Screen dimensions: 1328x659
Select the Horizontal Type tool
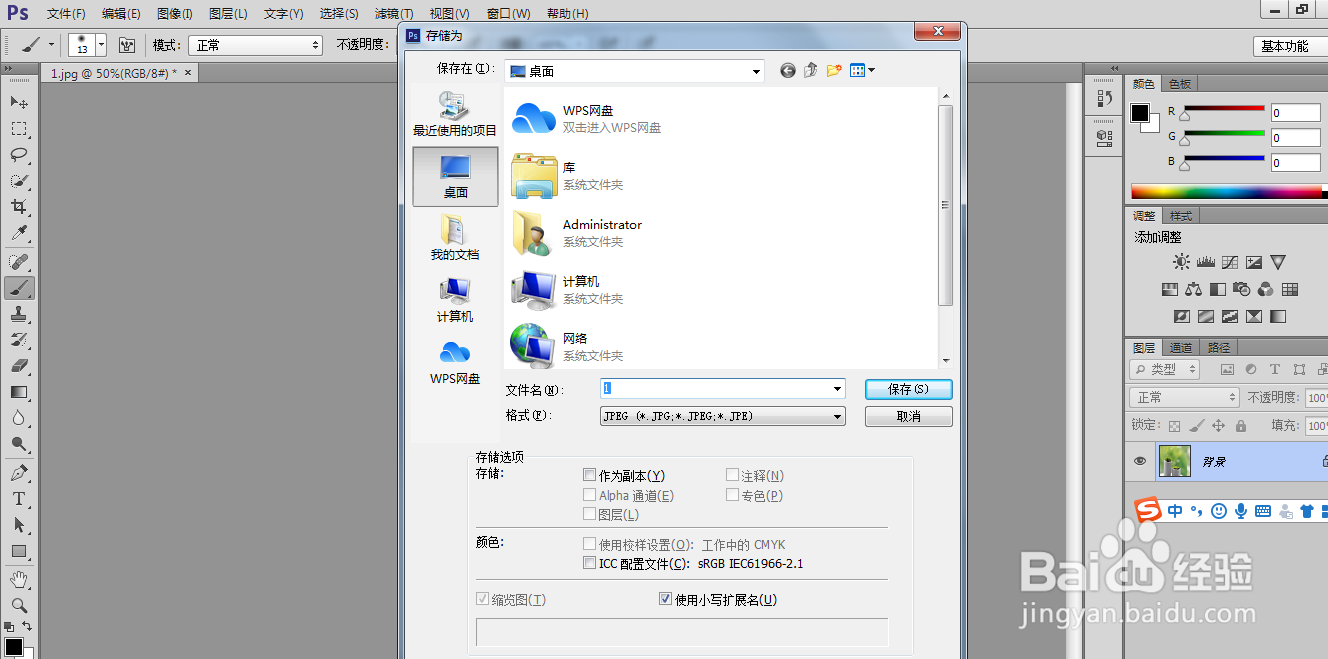coord(20,498)
